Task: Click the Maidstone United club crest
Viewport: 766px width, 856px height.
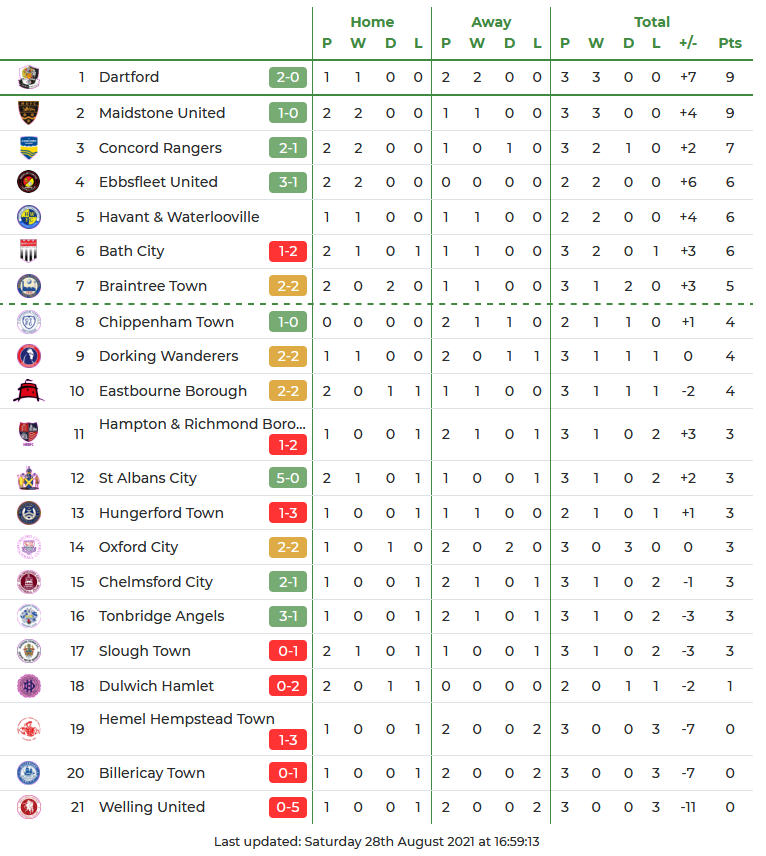Action: click(x=29, y=113)
